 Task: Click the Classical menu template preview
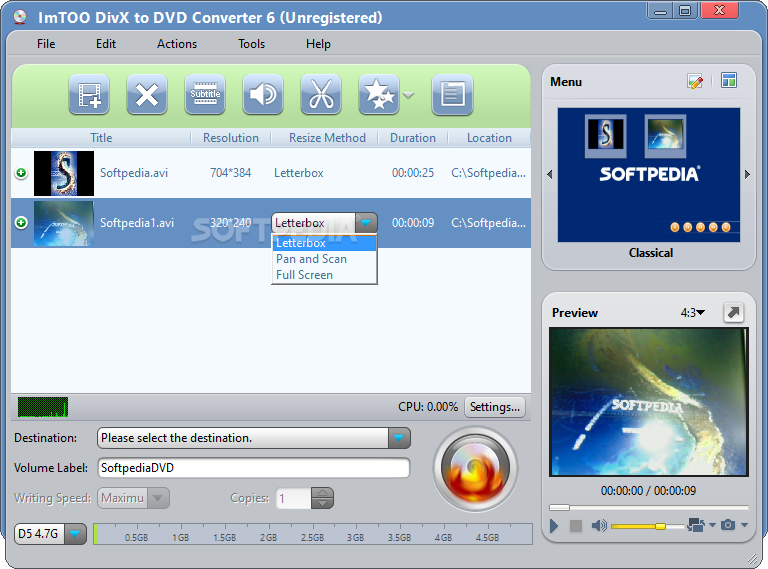648,175
